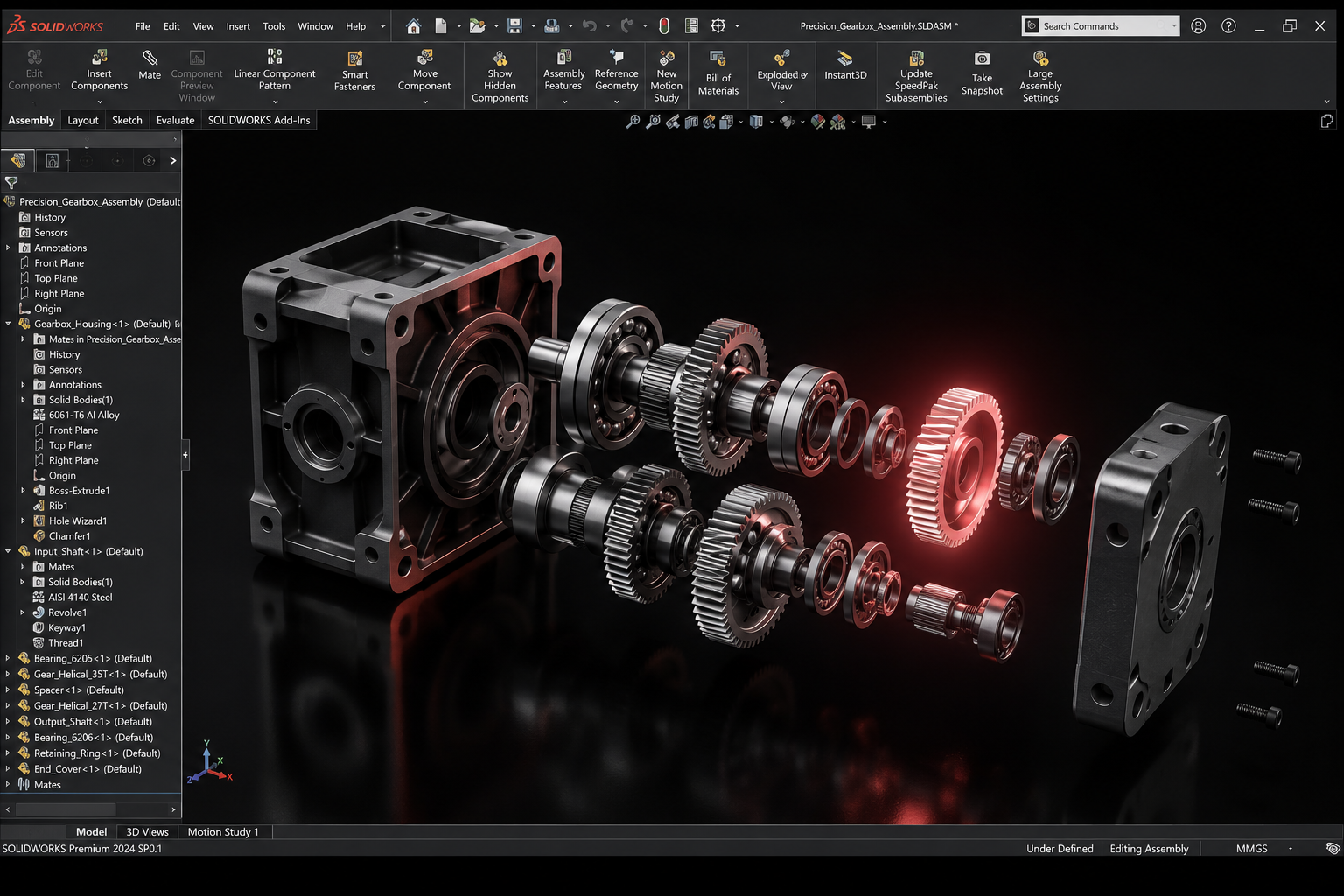1344x896 pixels.
Task: Click Show Hidden Components
Action: (x=500, y=76)
